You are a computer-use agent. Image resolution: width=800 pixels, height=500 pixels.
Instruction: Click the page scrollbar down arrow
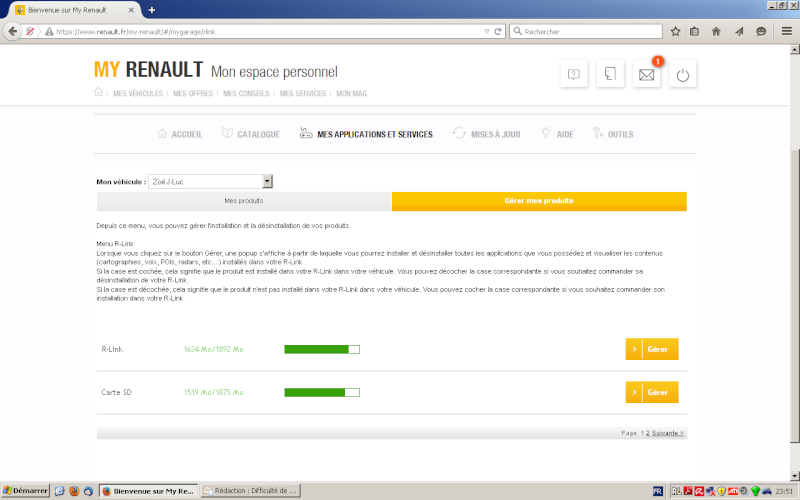(794, 476)
